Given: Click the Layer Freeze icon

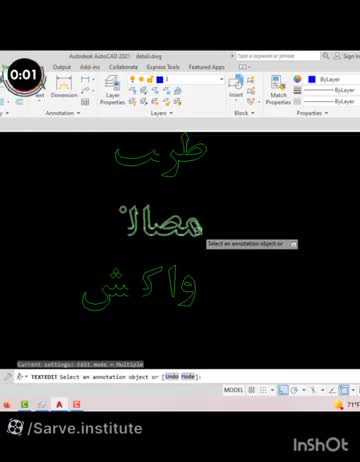Looking at the screenshot, I should [155, 90].
